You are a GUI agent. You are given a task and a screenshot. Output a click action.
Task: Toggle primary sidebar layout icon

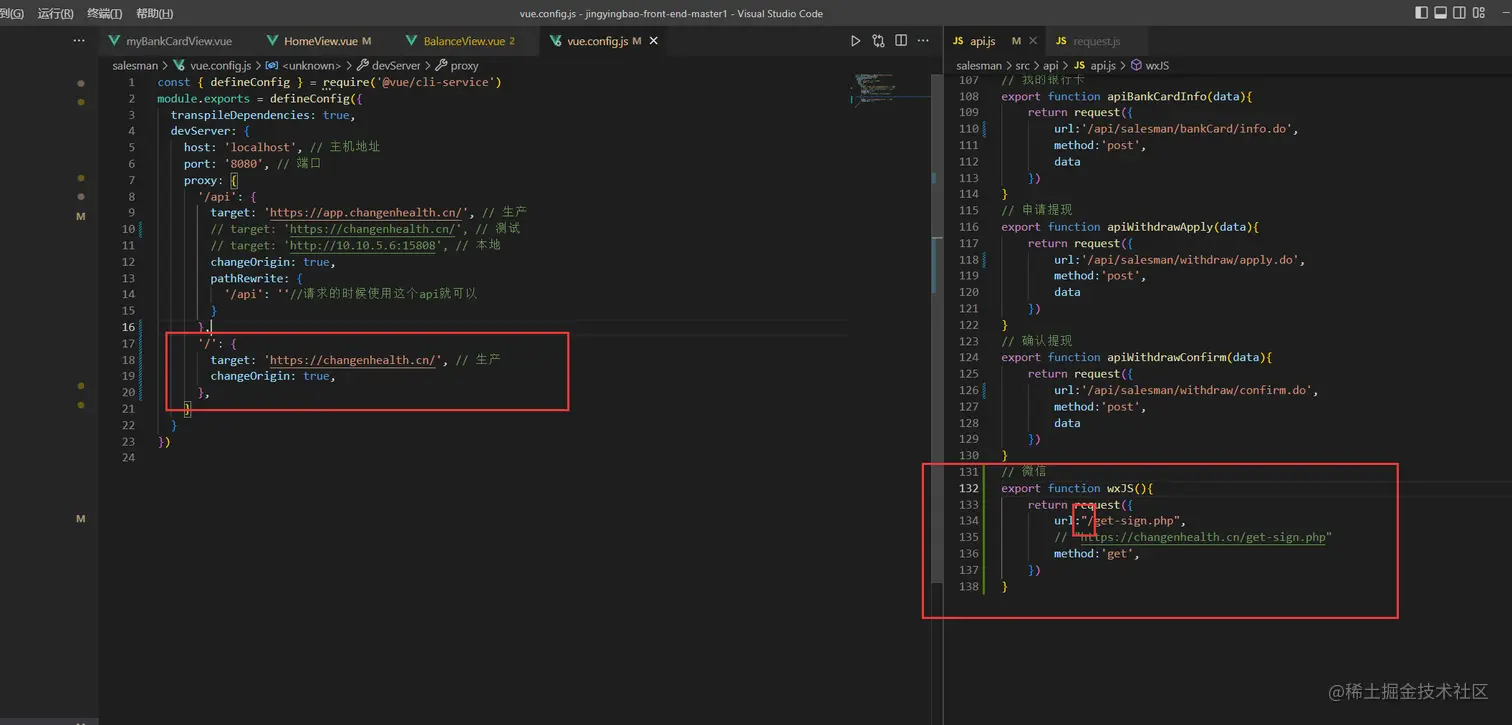1422,13
